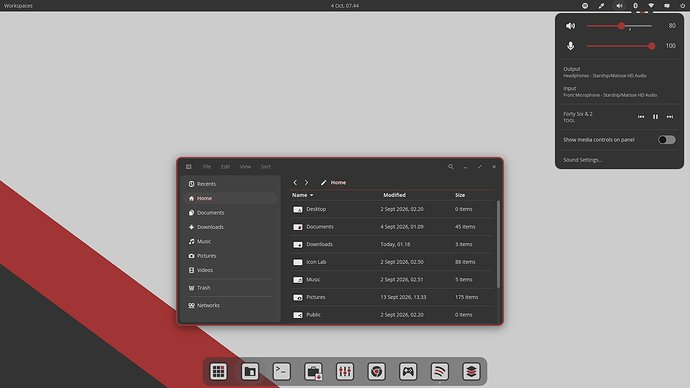Image resolution: width=690 pixels, height=388 pixels.
Task: Open the stacked layers app in dock
Action: [x=471, y=371]
